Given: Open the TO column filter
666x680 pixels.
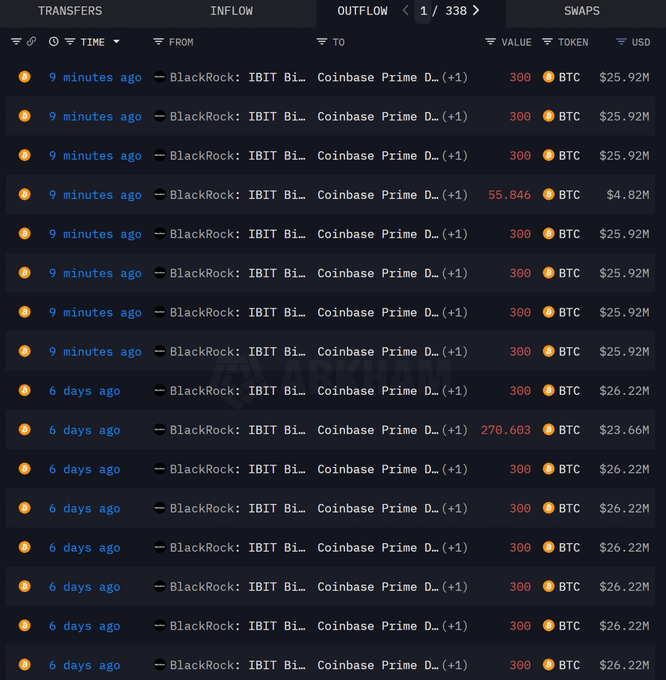Looking at the screenshot, I should click(322, 42).
